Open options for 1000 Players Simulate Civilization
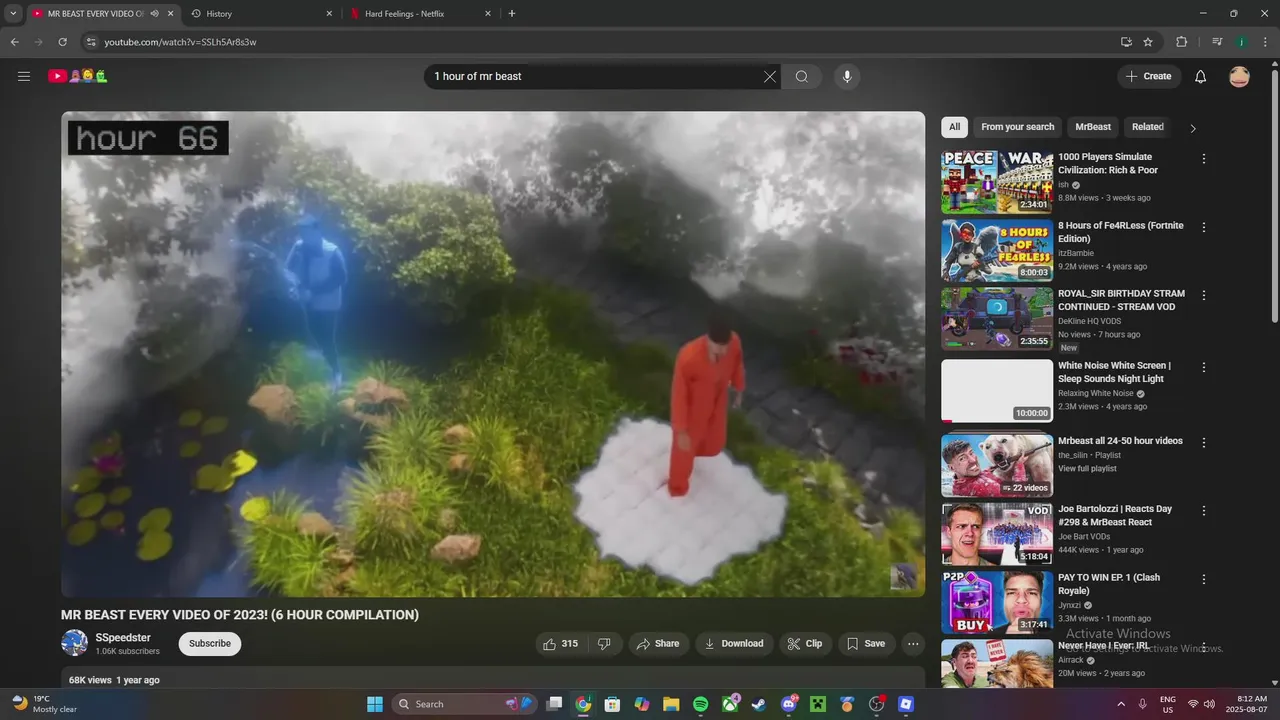The height and width of the screenshot is (720, 1280). pyautogui.click(x=1204, y=159)
